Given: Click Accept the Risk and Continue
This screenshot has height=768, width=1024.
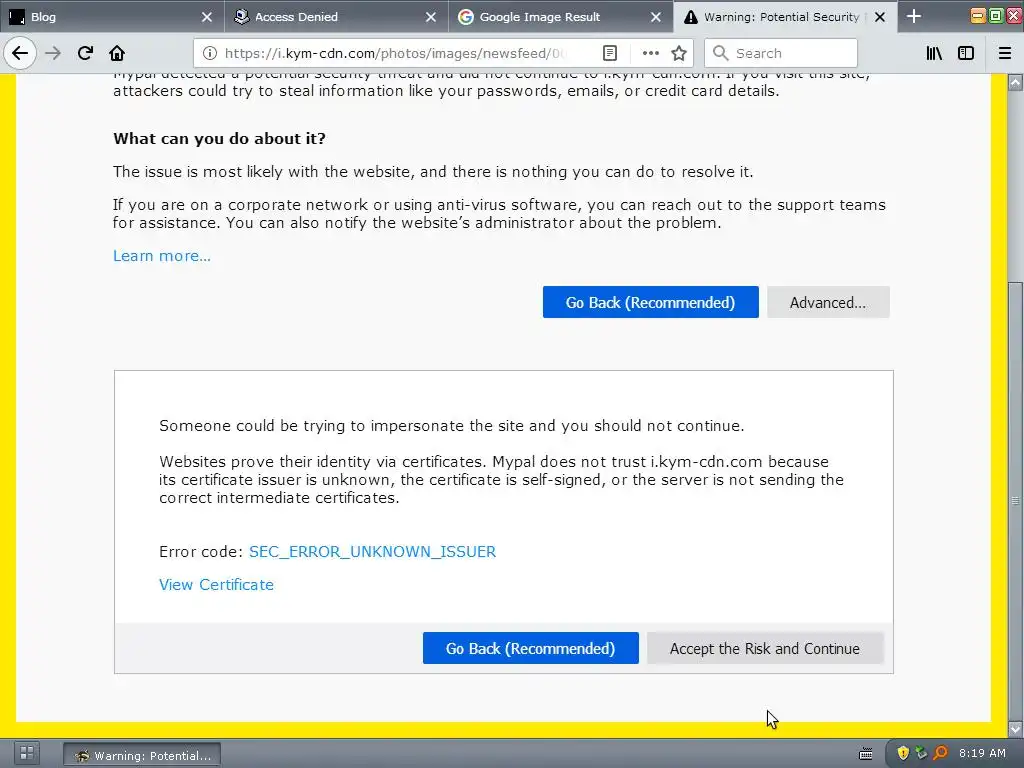Looking at the screenshot, I should pyautogui.click(x=765, y=648).
